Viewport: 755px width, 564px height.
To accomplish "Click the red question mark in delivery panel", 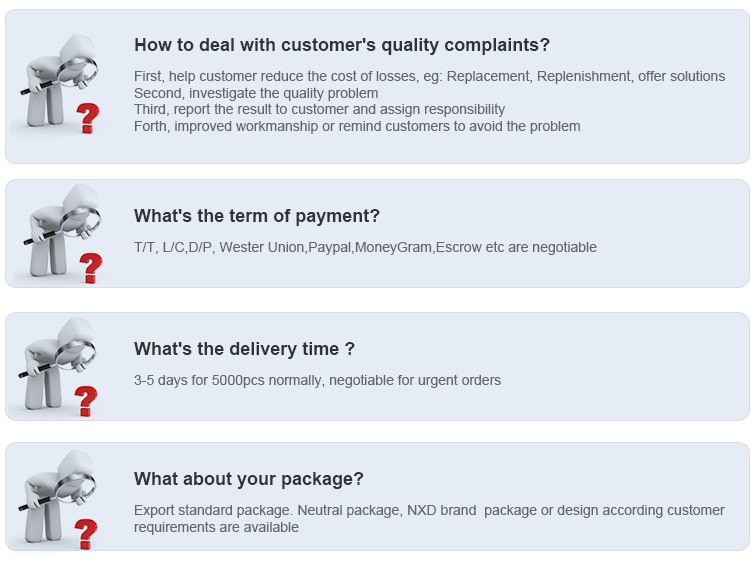I will (x=86, y=401).
